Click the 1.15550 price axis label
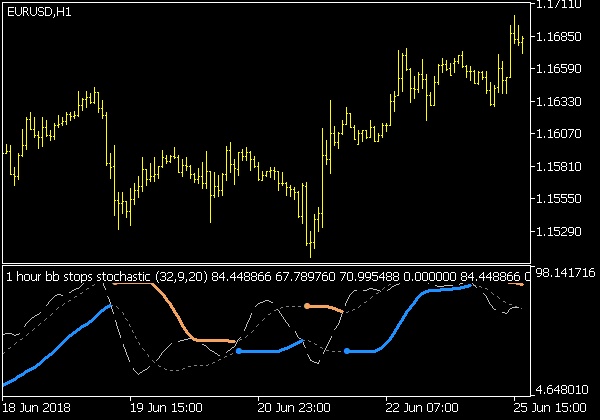This screenshot has height=420, width=600. (x=559, y=199)
